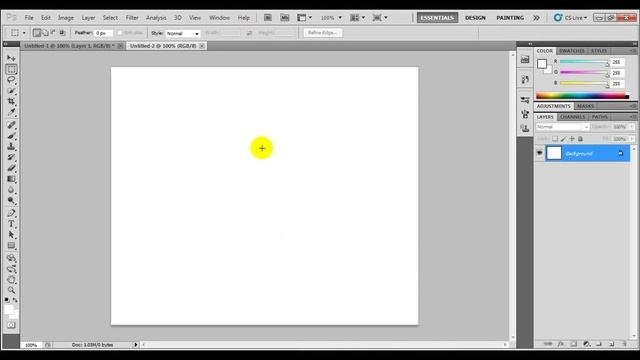Choose Intersect with selection mode
Screen dimensions: 640x360
(62, 33)
